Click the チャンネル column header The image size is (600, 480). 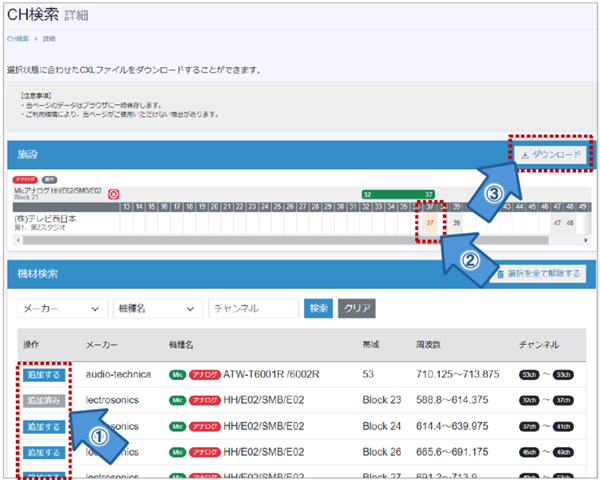539,345
